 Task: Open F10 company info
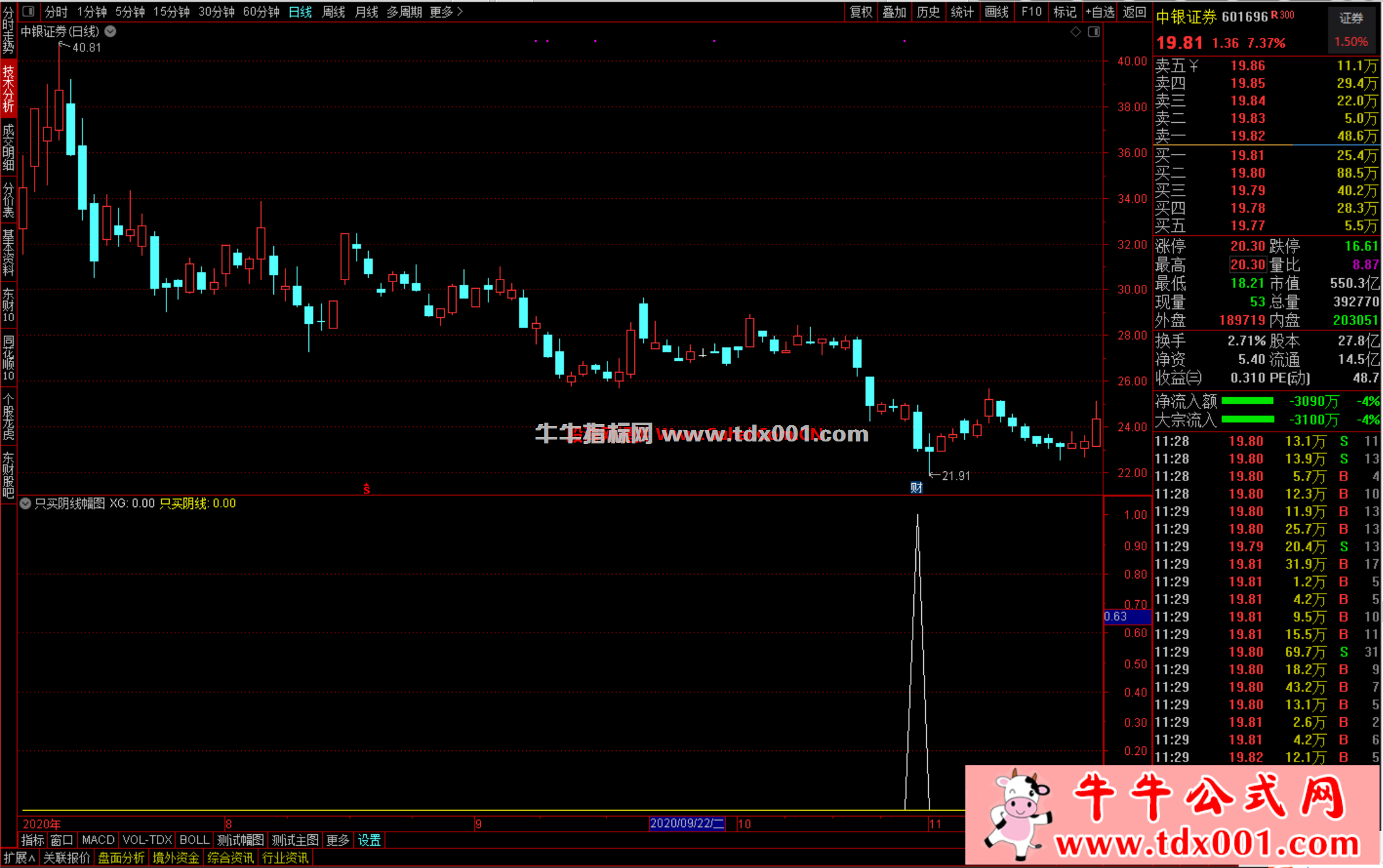click(1032, 12)
